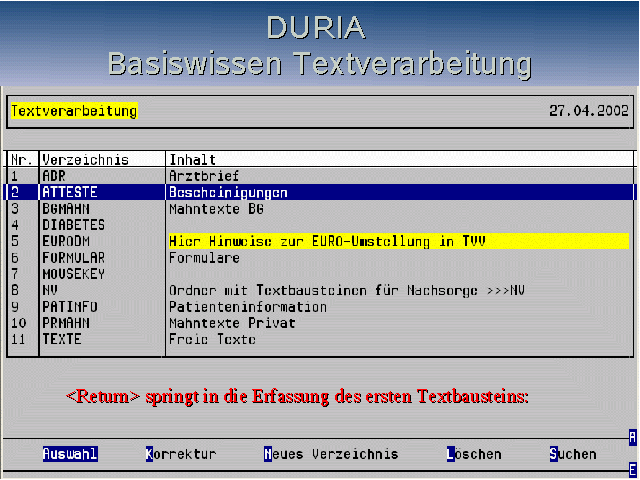Select directory DIABETES
Image resolution: width=640 pixels, height=480 pixels.
click(73, 225)
